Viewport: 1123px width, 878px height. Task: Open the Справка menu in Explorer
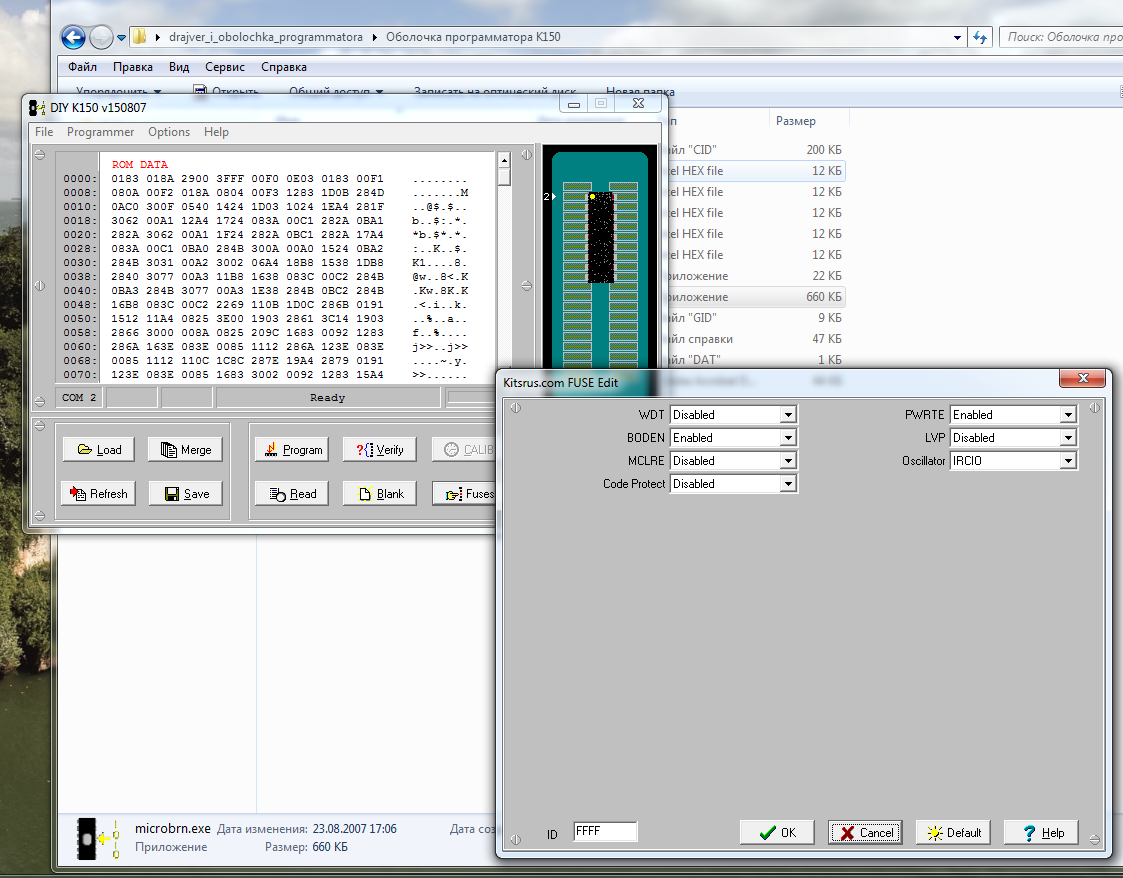pos(284,67)
